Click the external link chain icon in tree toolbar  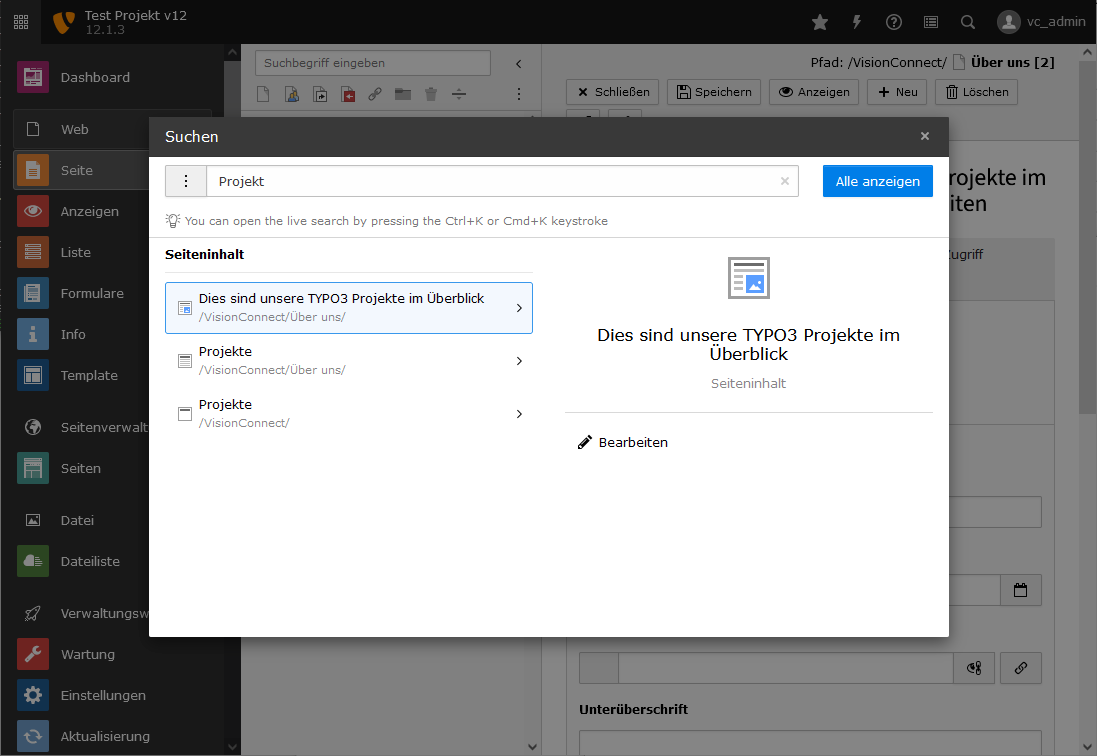375,94
